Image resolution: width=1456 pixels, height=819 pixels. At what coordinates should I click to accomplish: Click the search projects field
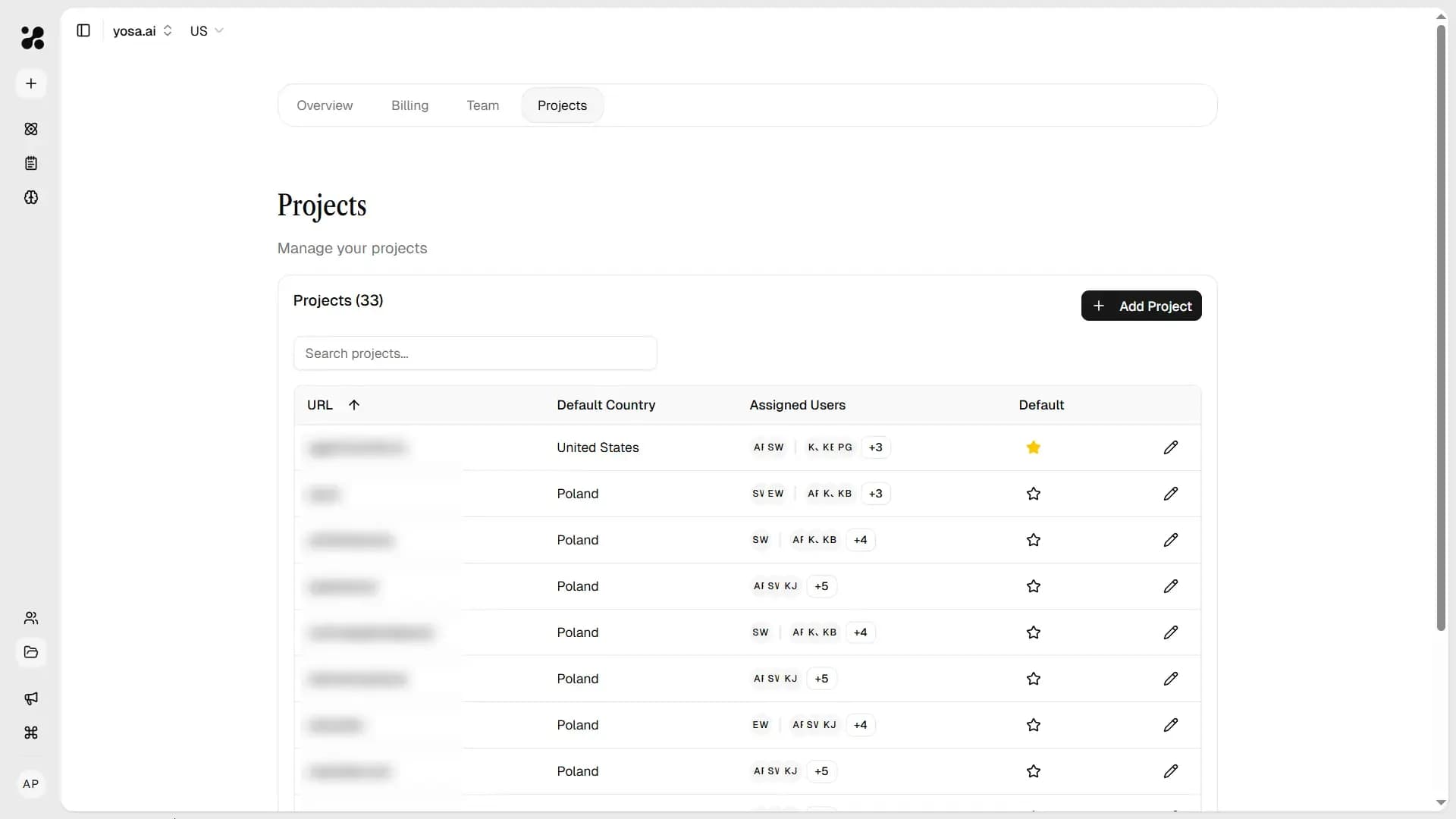tap(475, 353)
